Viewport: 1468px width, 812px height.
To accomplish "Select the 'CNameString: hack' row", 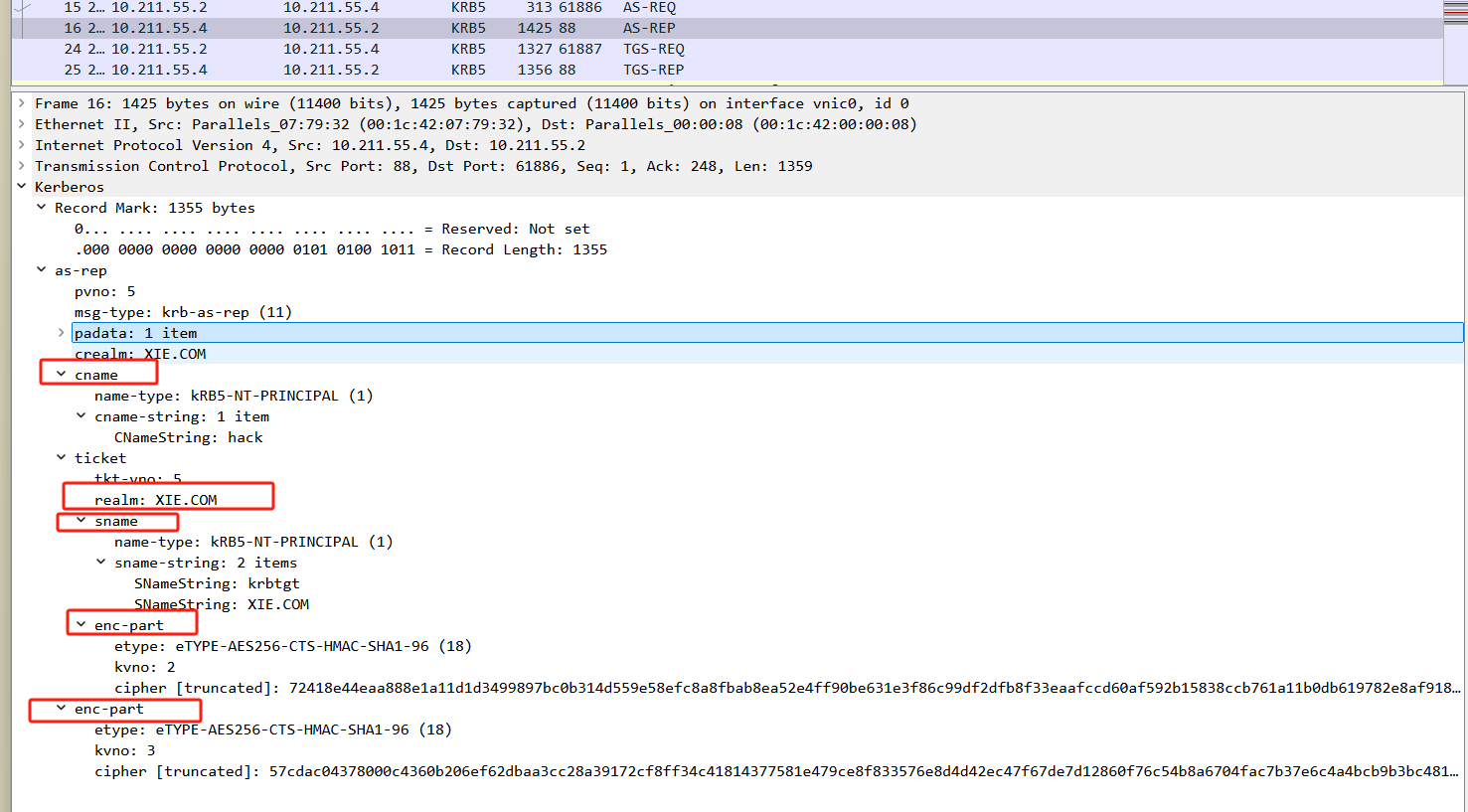I will point(189,437).
